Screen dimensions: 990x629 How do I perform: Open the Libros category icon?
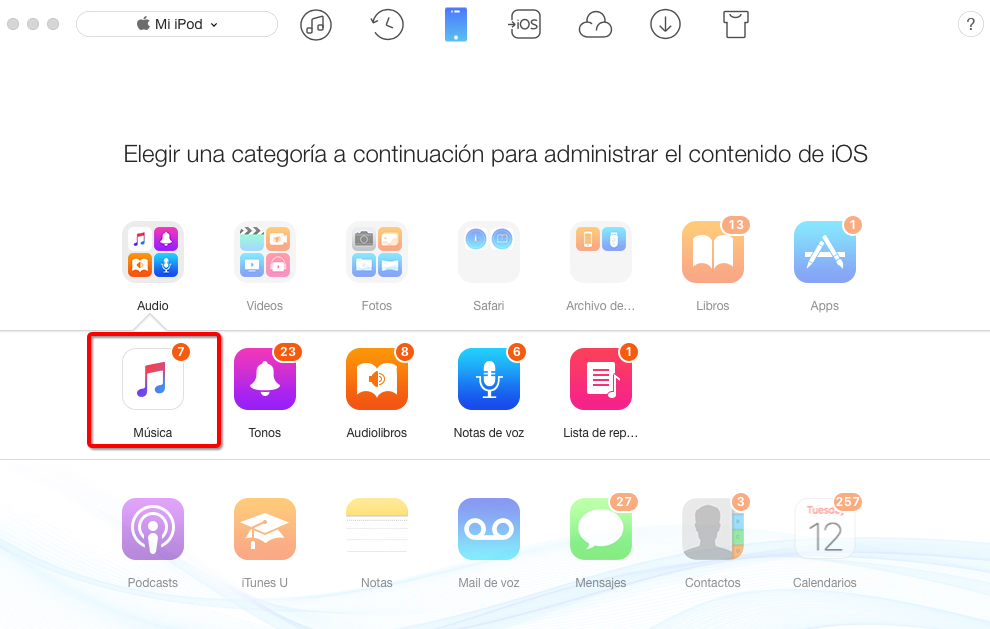click(713, 252)
